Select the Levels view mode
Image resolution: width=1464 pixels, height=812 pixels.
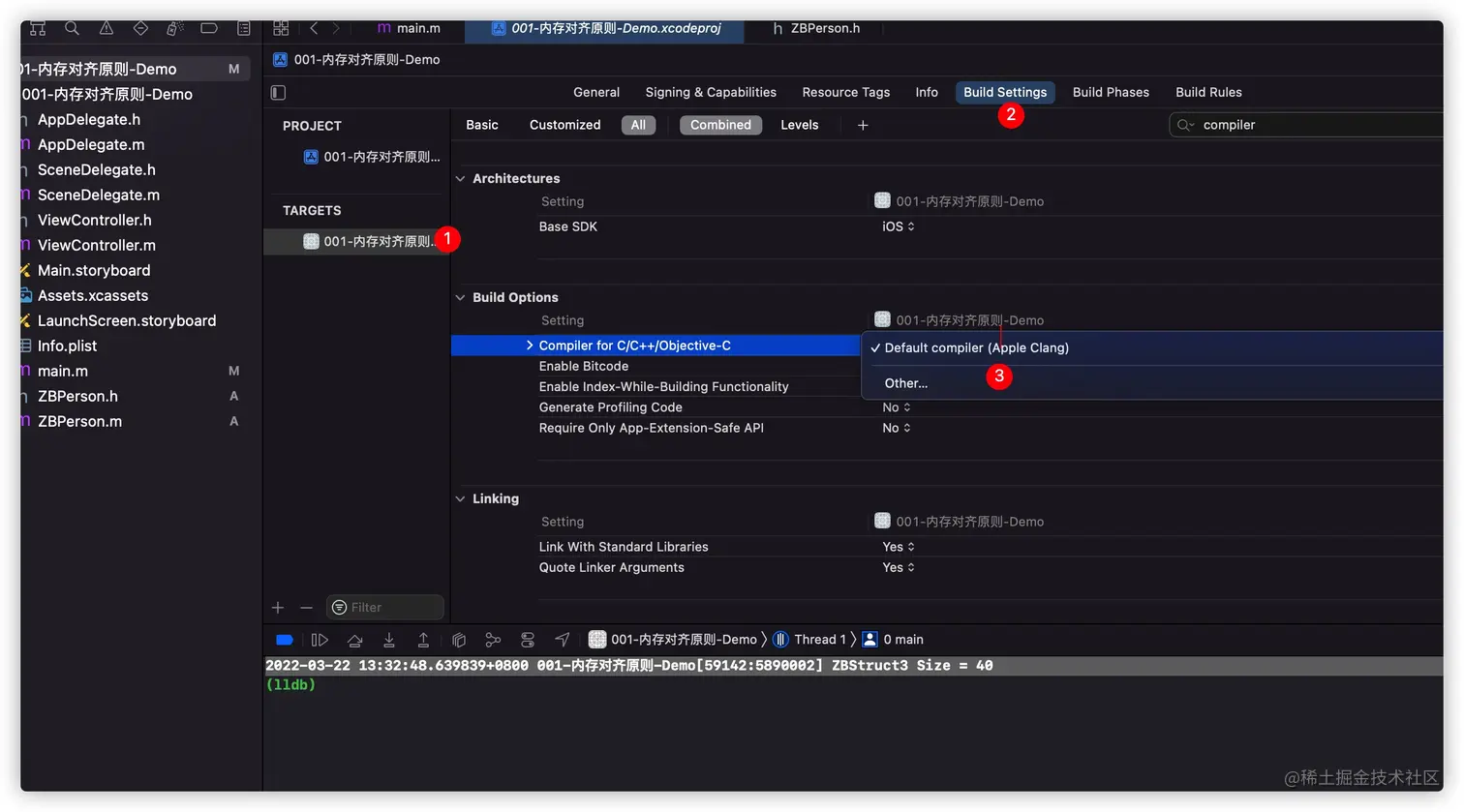click(800, 125)
